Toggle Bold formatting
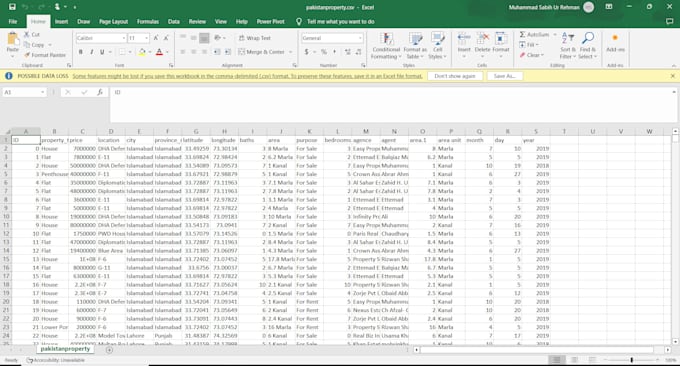The image size is (680, 366). click(81, 52)
